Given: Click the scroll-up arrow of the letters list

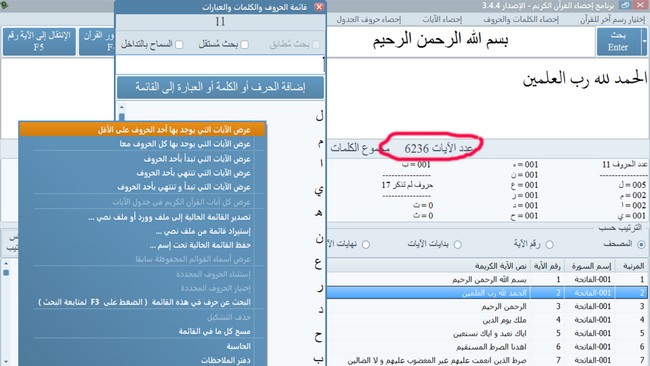Looking at the screenshot, I should pos(121,107).
